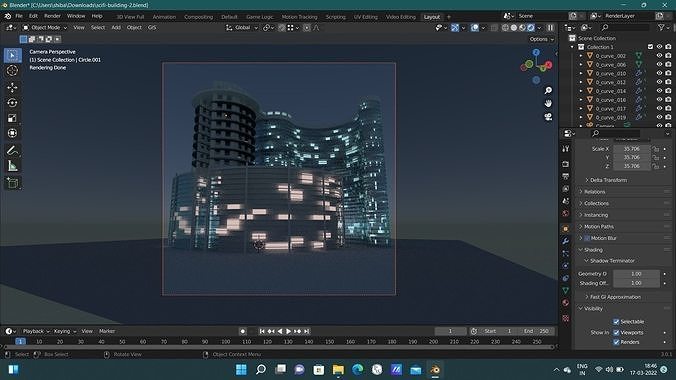Screen dimensions: 676x380
Task: Open View Layer properties tab icon
Action: click(x=566, y=189)
